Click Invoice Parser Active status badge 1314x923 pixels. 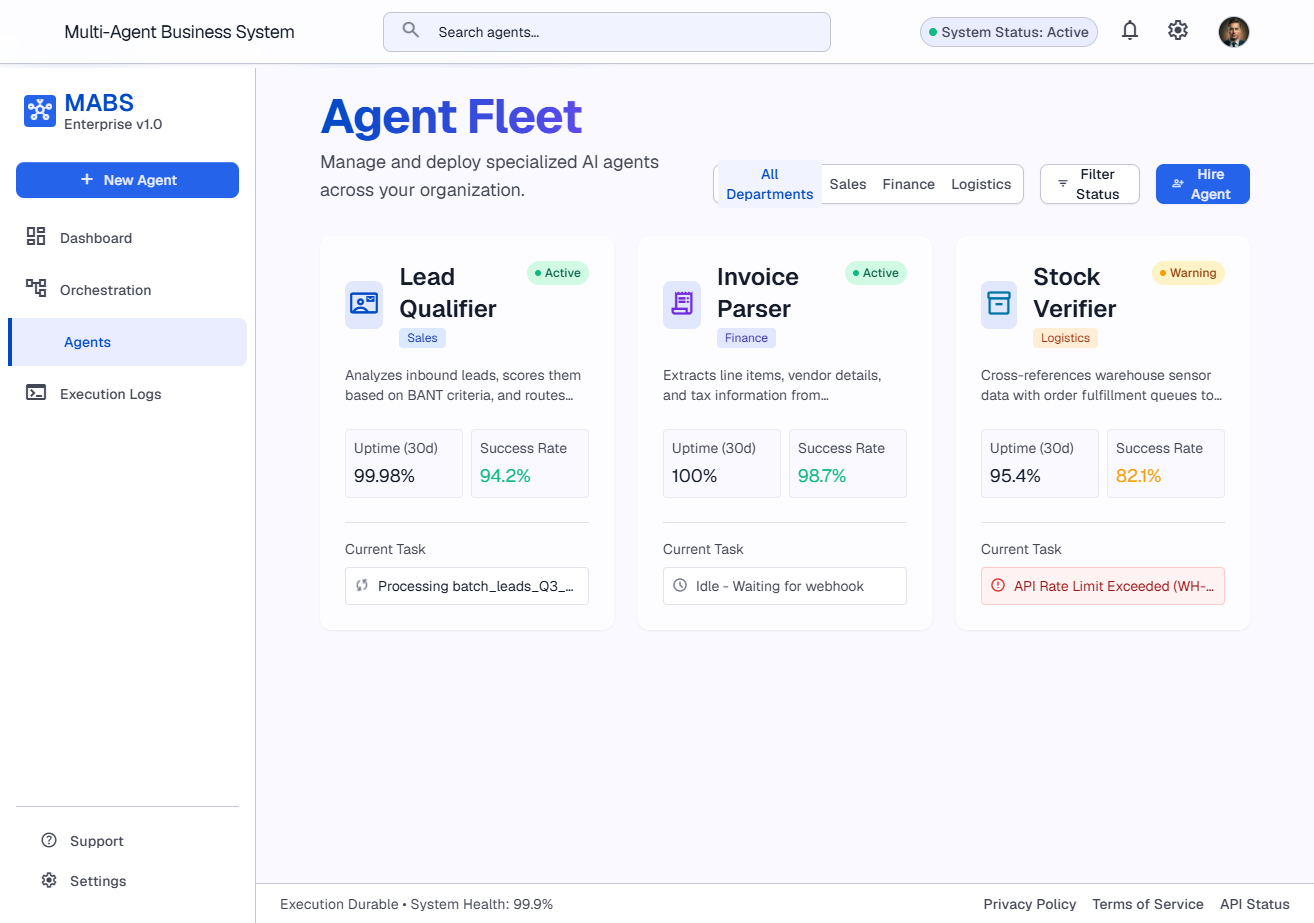click(x=876, y=273)
